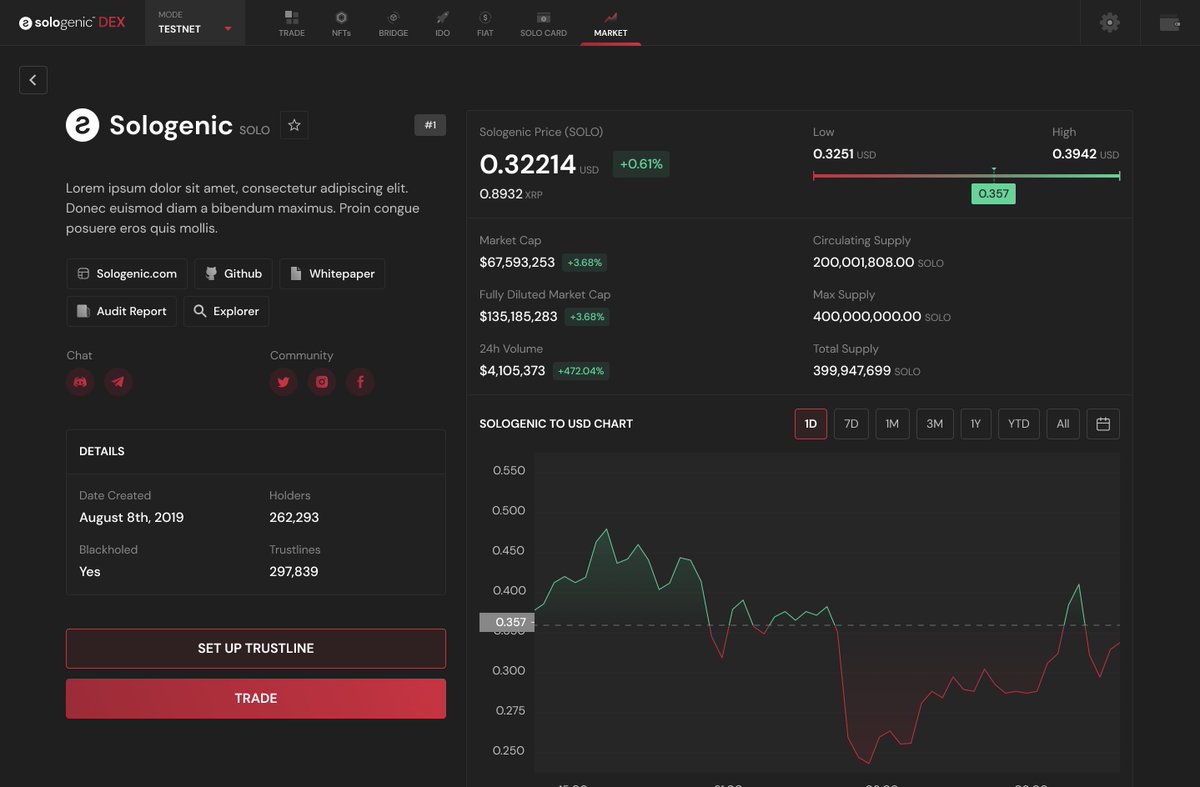1200x787 pixels.
Task: Select the All chart range
Action: point(1063,424)
